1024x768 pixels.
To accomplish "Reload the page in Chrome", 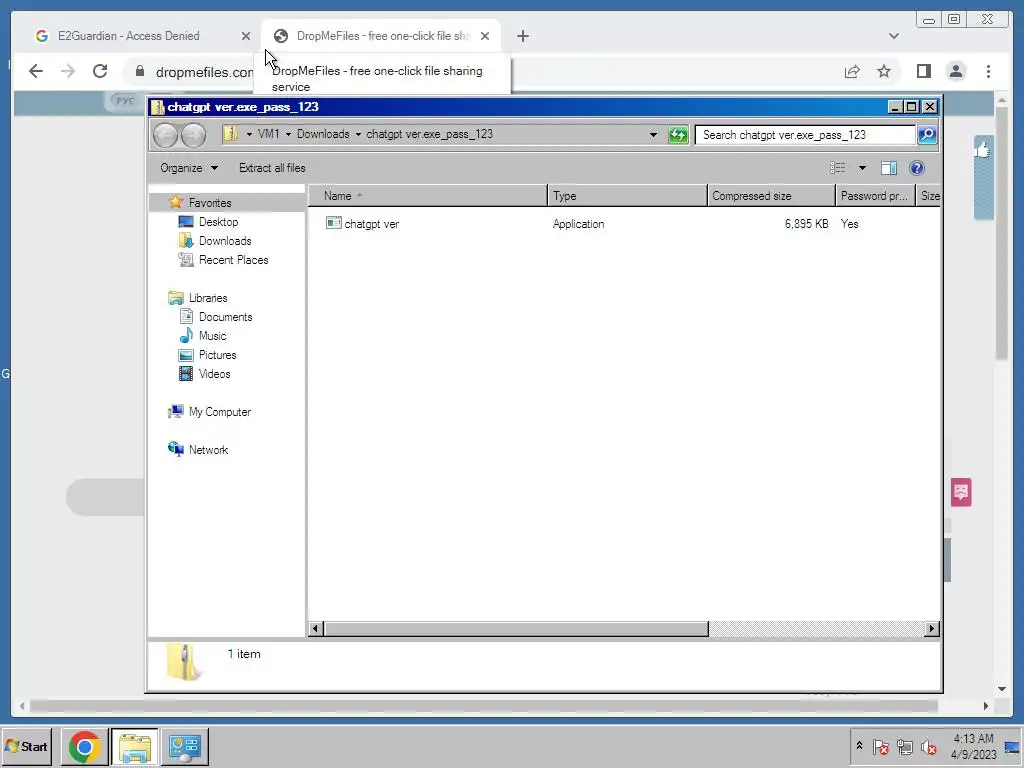I will [100, 71].
